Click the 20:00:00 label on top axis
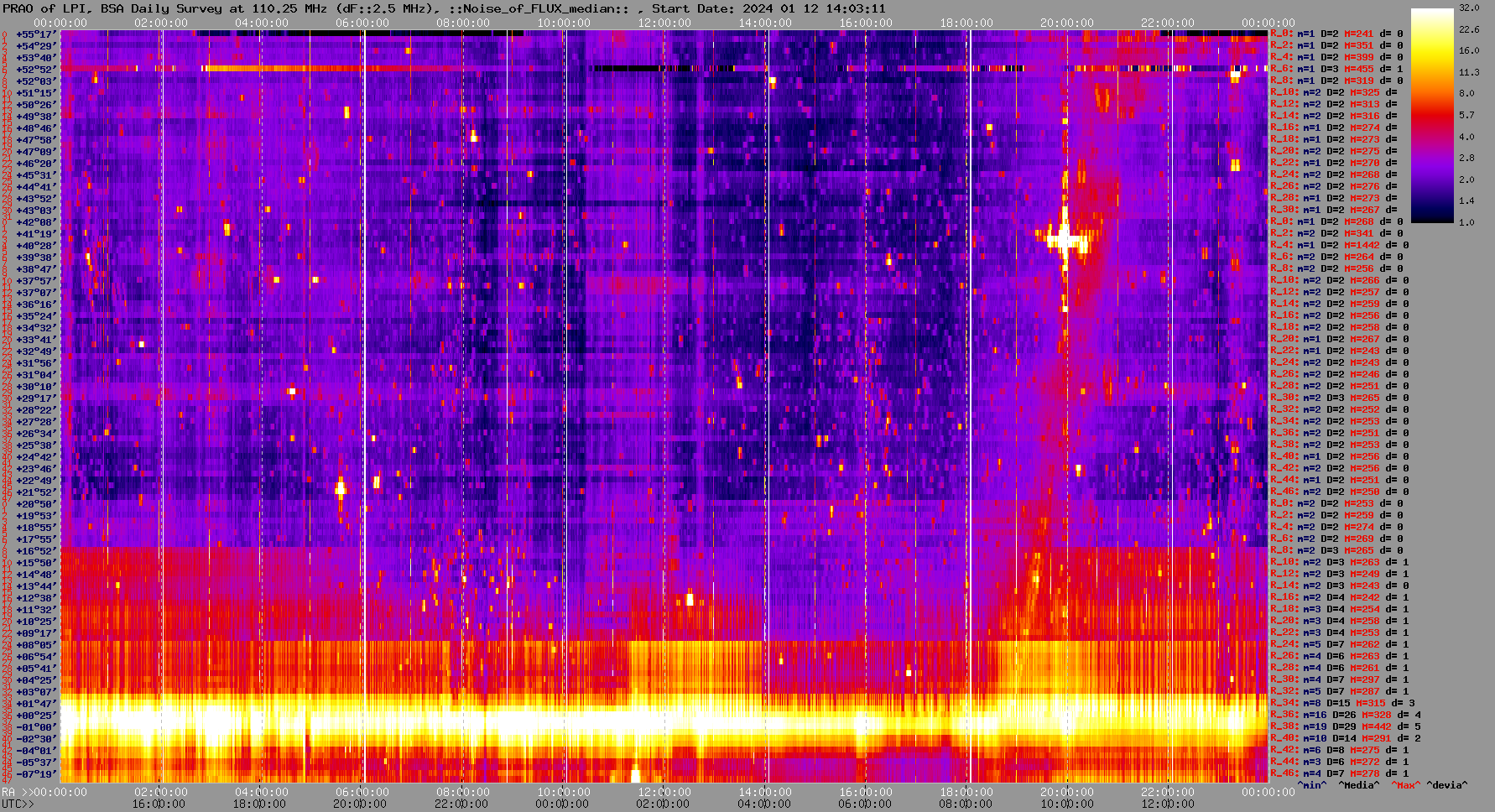 click(1067, 23)
